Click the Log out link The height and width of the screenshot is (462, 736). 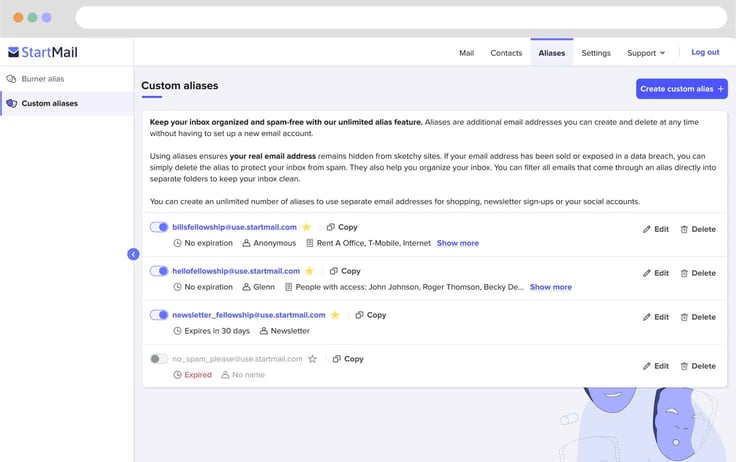tap(705, 52)
